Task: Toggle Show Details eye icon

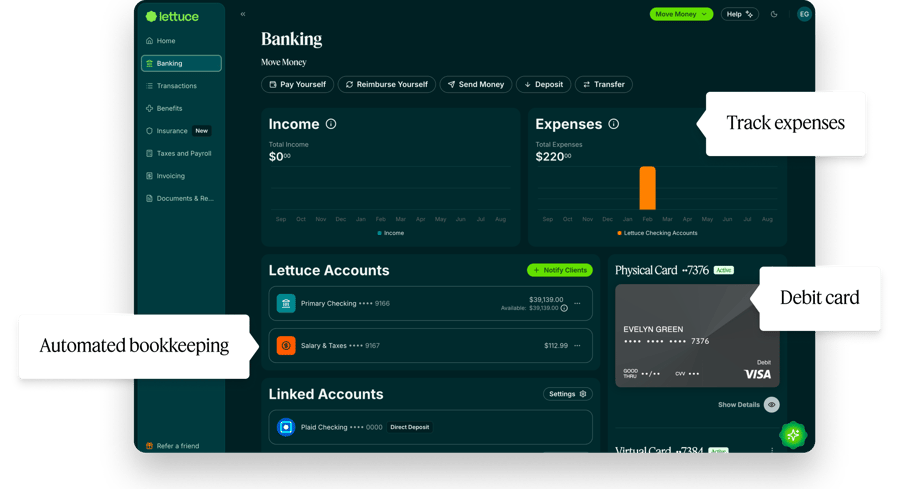Action: [x=771, y=405]
